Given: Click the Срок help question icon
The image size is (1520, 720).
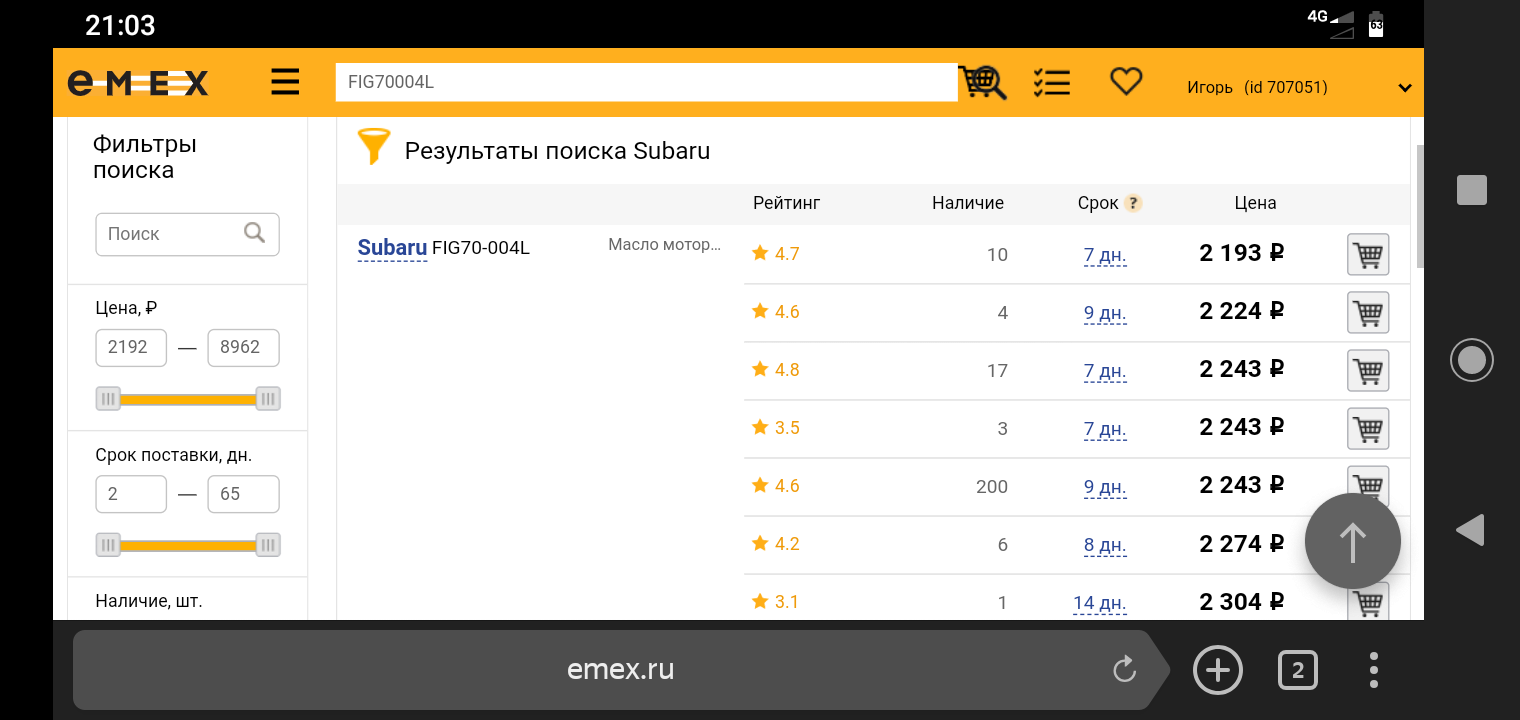Looking at the screenshot, I should coord(1133,203).
